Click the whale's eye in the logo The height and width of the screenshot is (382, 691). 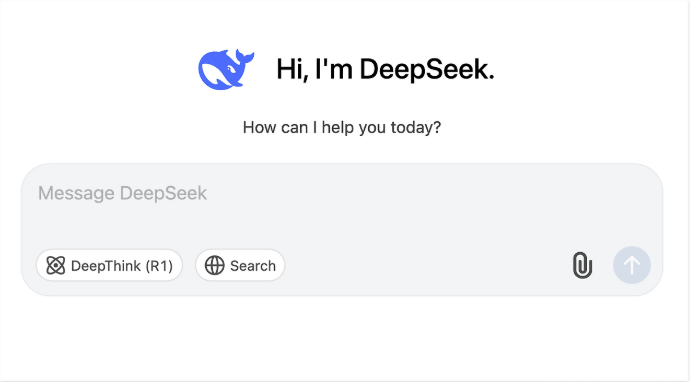(230, 70)
